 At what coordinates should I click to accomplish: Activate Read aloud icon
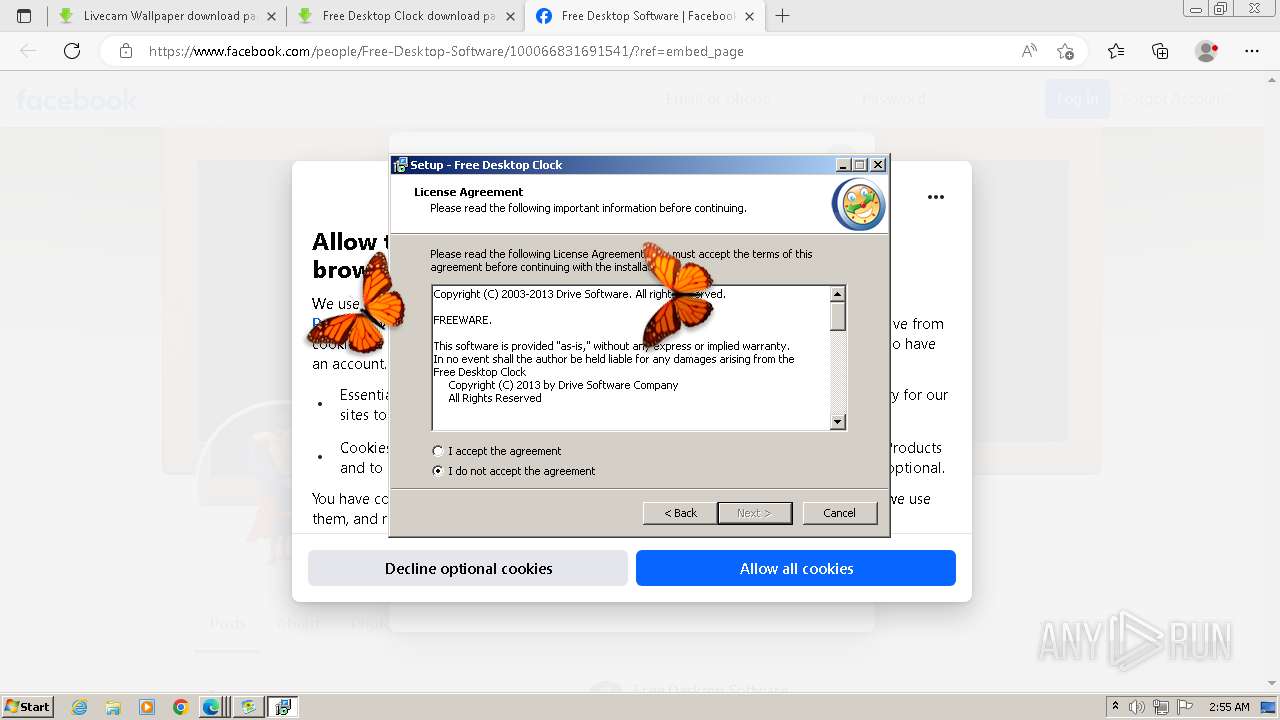pyautogui.click(x=1028, y=51)
